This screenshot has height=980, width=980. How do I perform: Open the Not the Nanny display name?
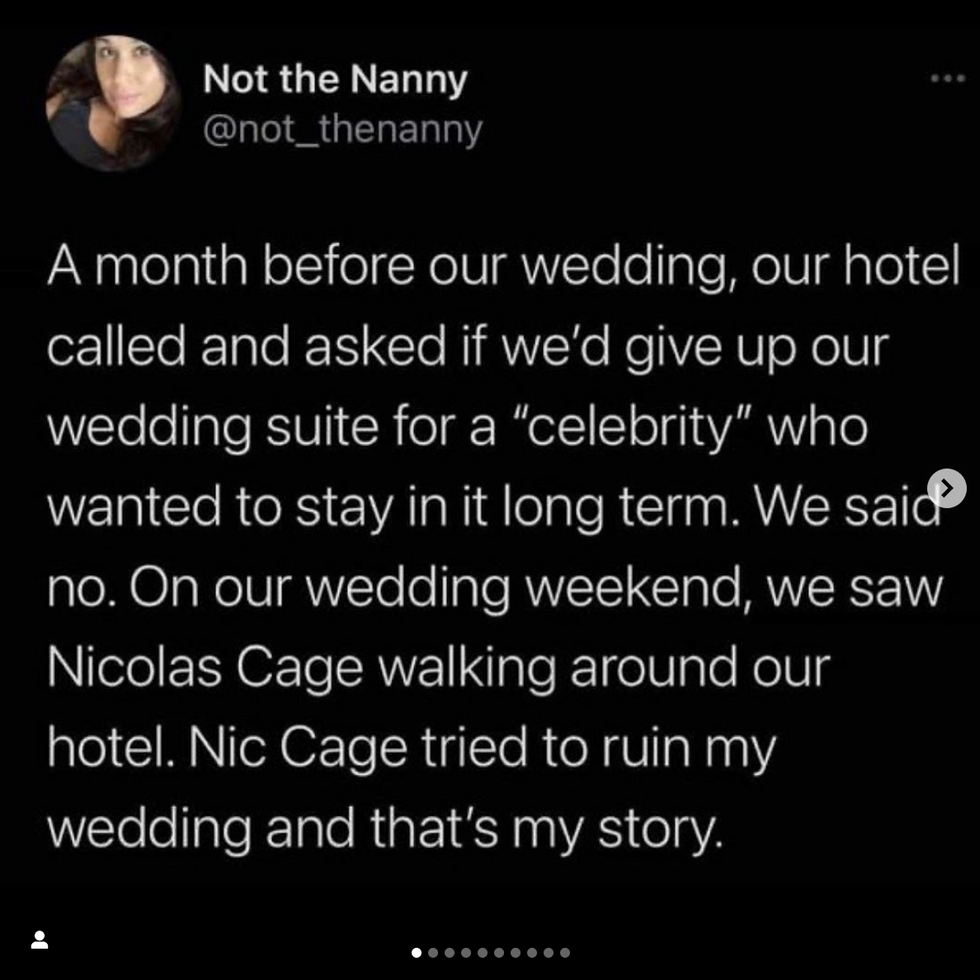pyautogui.click(x=335, y=80)
